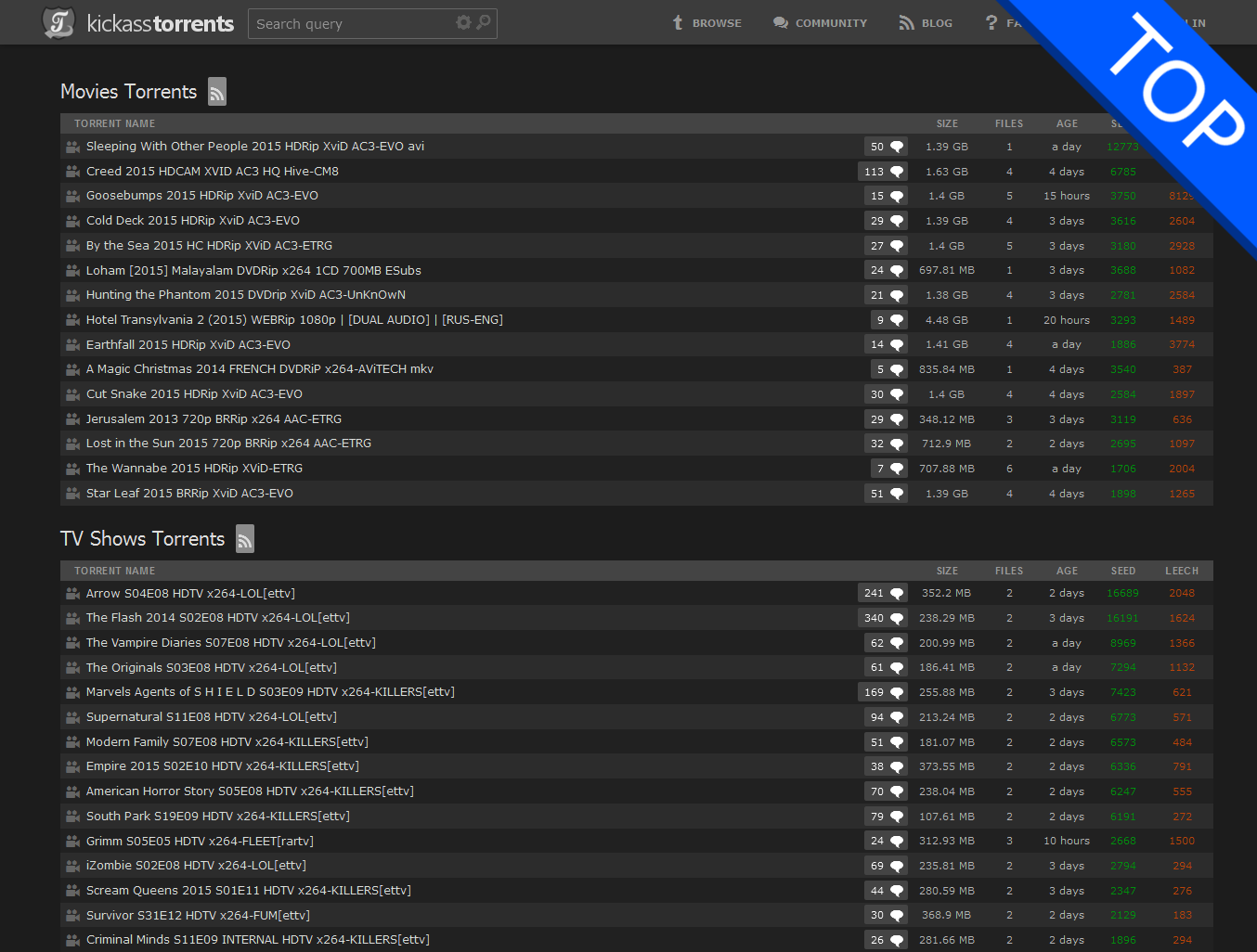The image size is (1257, 952).
Task: Open comments bubble for Hotel Transylvania 2
Action: (x=888, y=320)
